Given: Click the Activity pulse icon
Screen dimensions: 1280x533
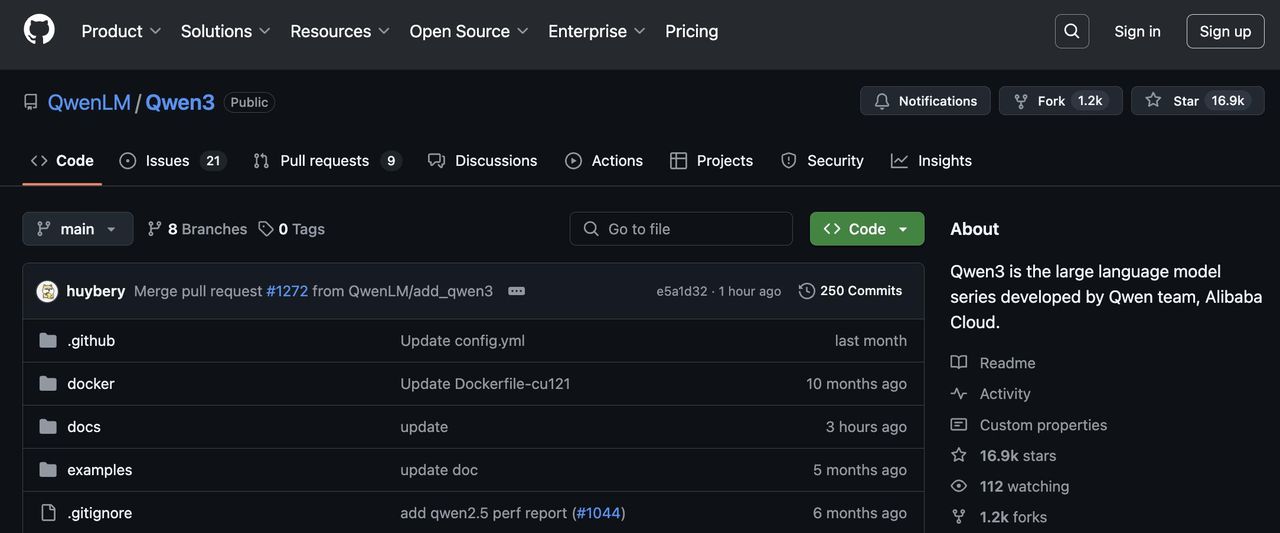Looking at the screenshot, I should coord(959,394).
